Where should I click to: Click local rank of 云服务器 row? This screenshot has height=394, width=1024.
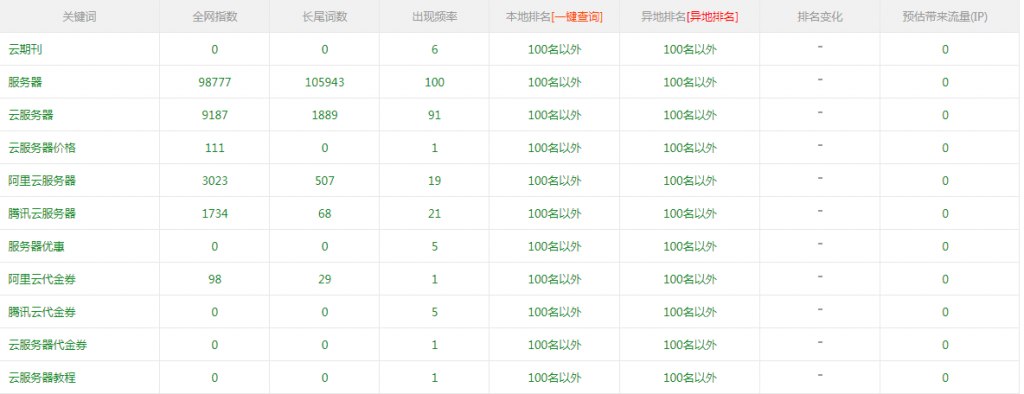(x=554, y=115)
